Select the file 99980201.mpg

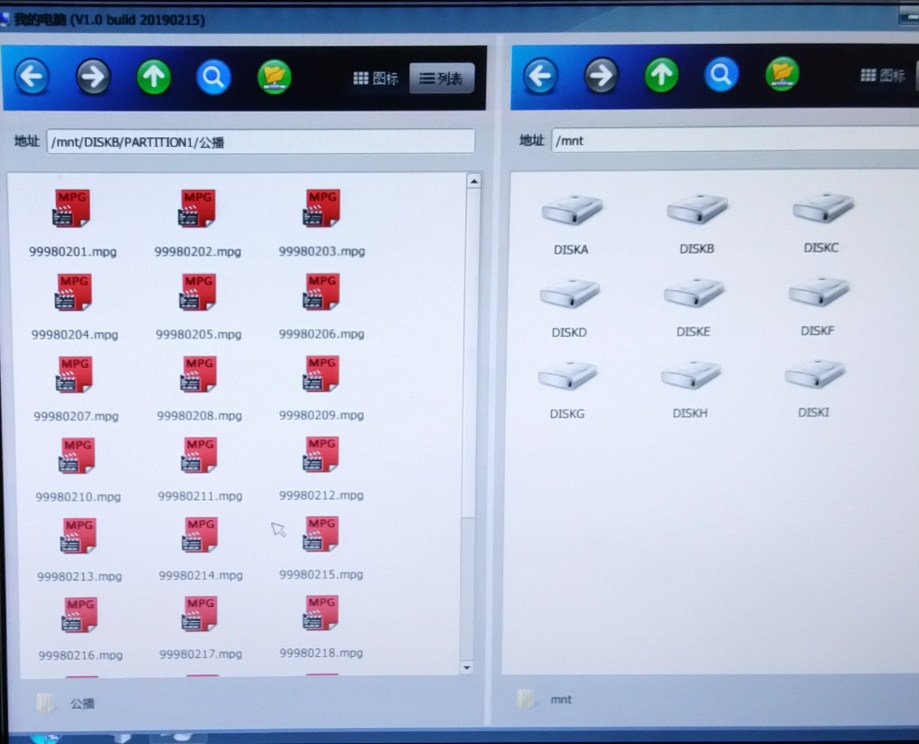click(x=72, y=222)
